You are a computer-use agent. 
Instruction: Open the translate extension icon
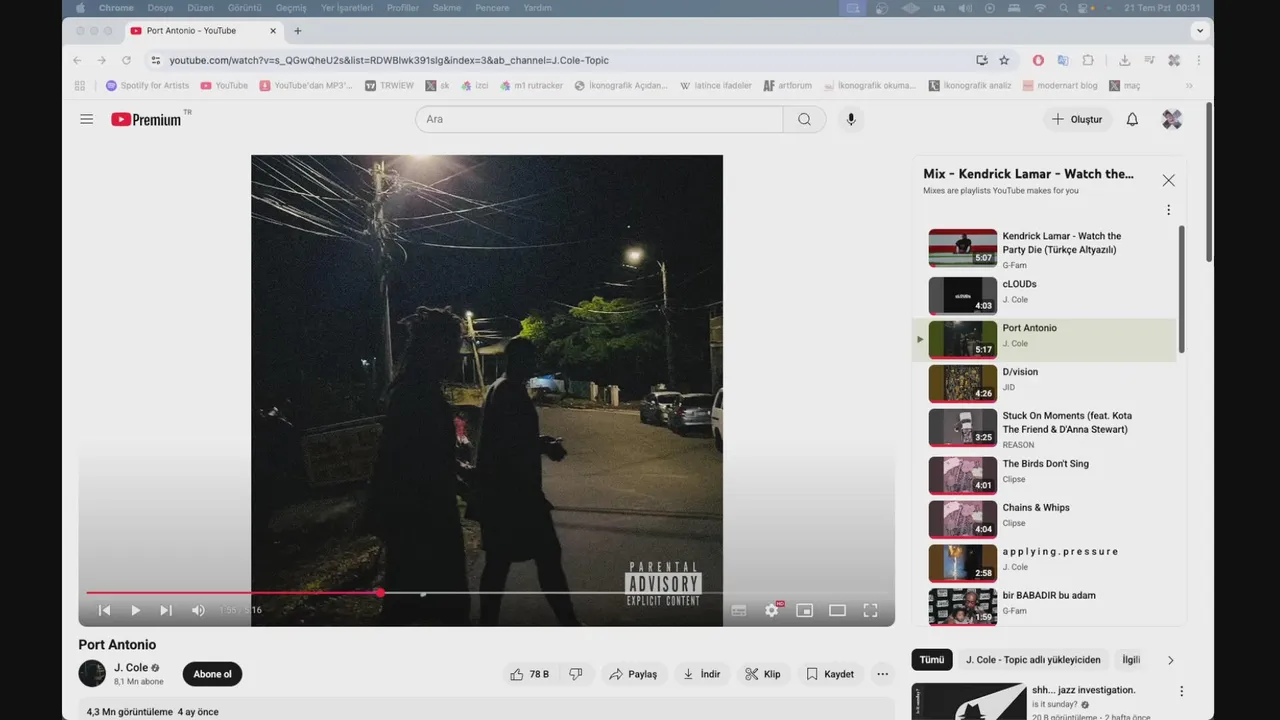pyautogui.click(x=1063, y=60)
